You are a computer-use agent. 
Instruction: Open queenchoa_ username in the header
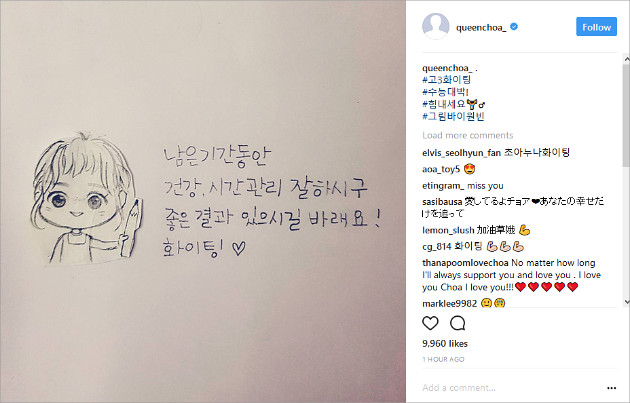coord(481,27)
